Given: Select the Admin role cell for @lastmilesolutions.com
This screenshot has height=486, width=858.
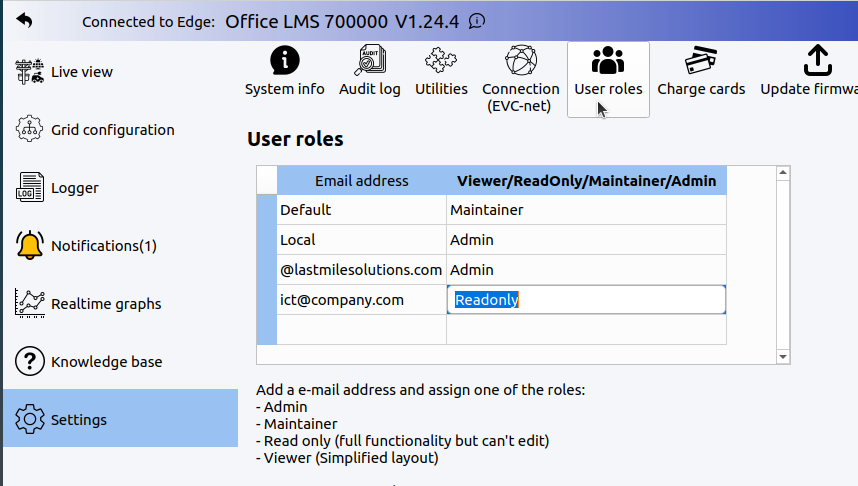Looking at the screenshot, I should [x=587, y=270].
